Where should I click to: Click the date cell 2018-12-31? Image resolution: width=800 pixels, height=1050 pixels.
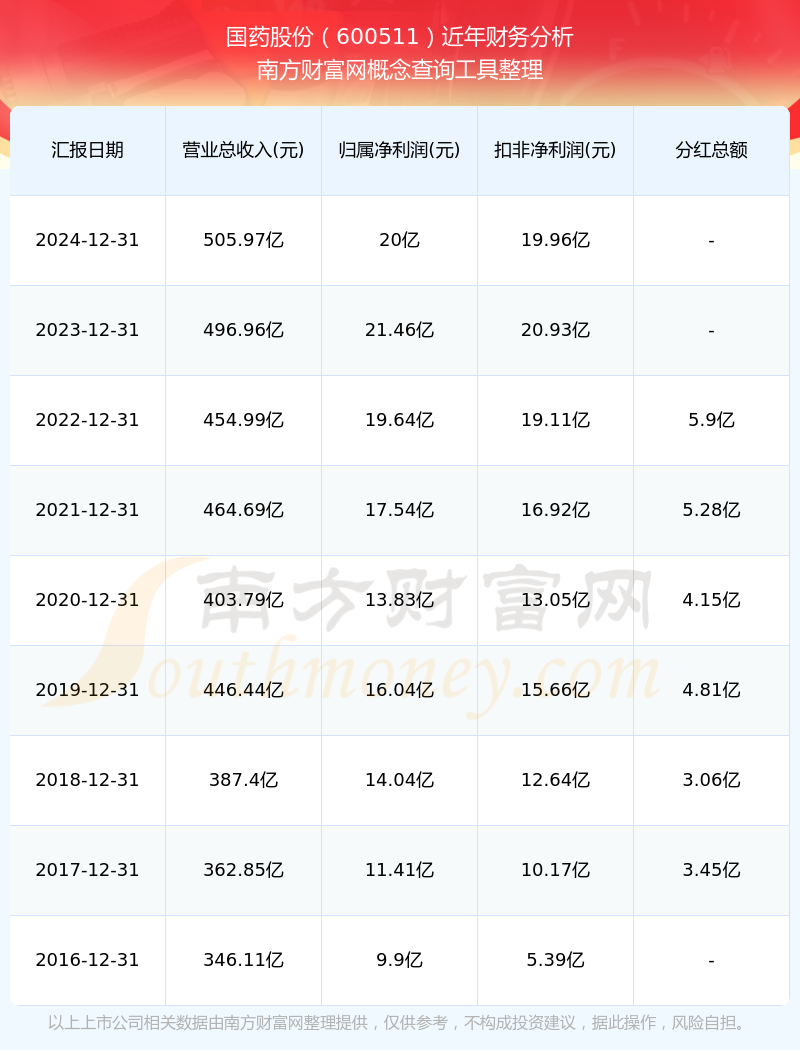pos(88,780)
